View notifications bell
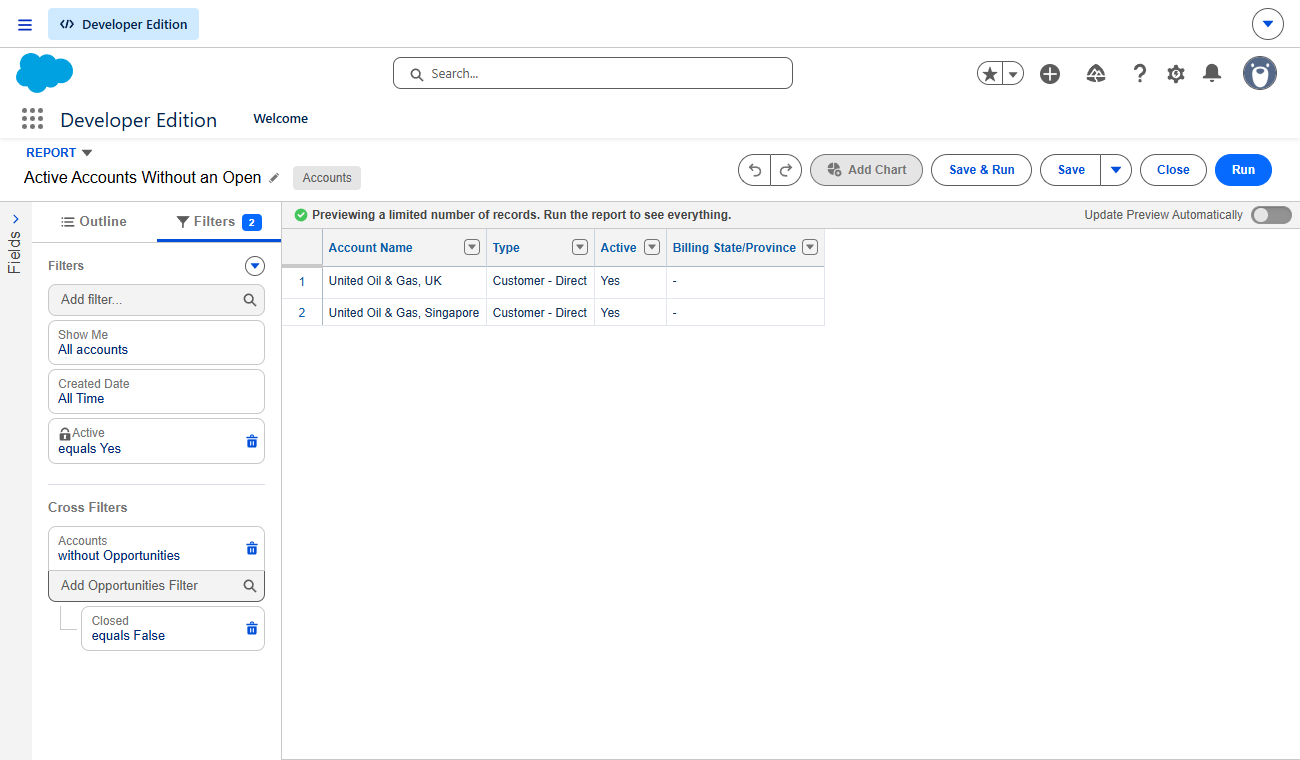The height and width of the screenshot is (760, 1300). pos(1212,73)
